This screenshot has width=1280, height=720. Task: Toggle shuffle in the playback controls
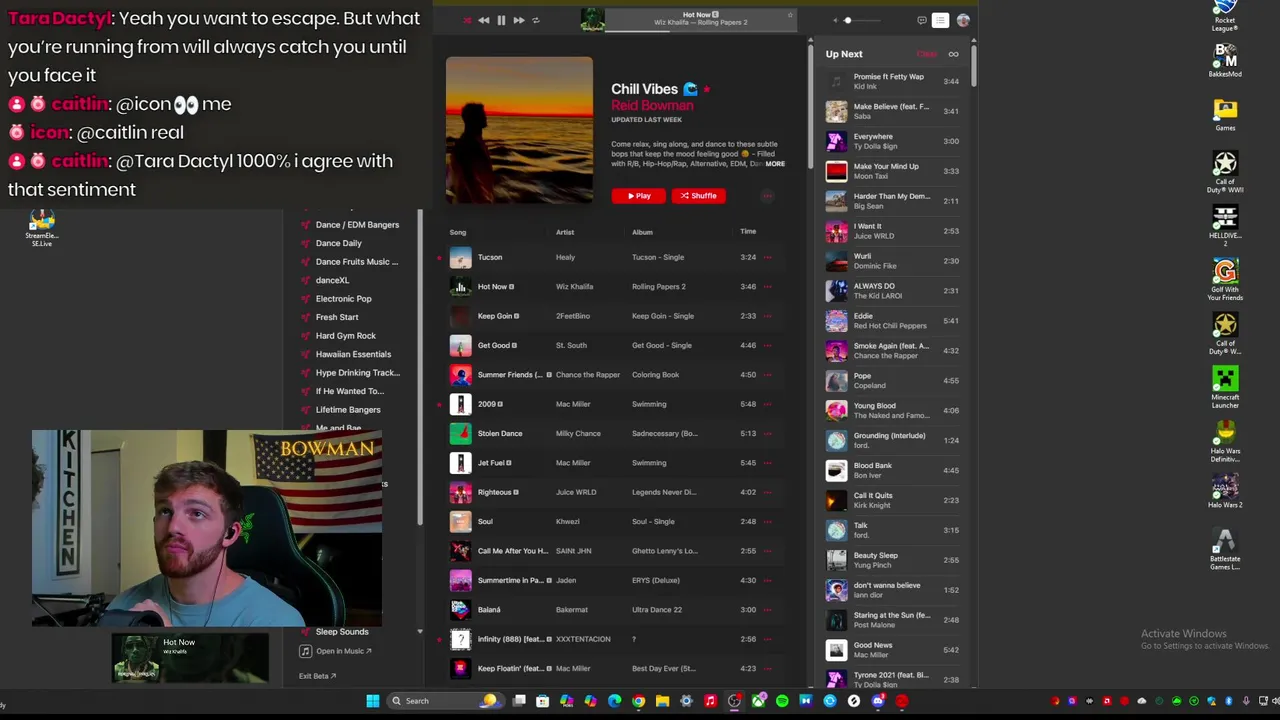pos(467,20)
